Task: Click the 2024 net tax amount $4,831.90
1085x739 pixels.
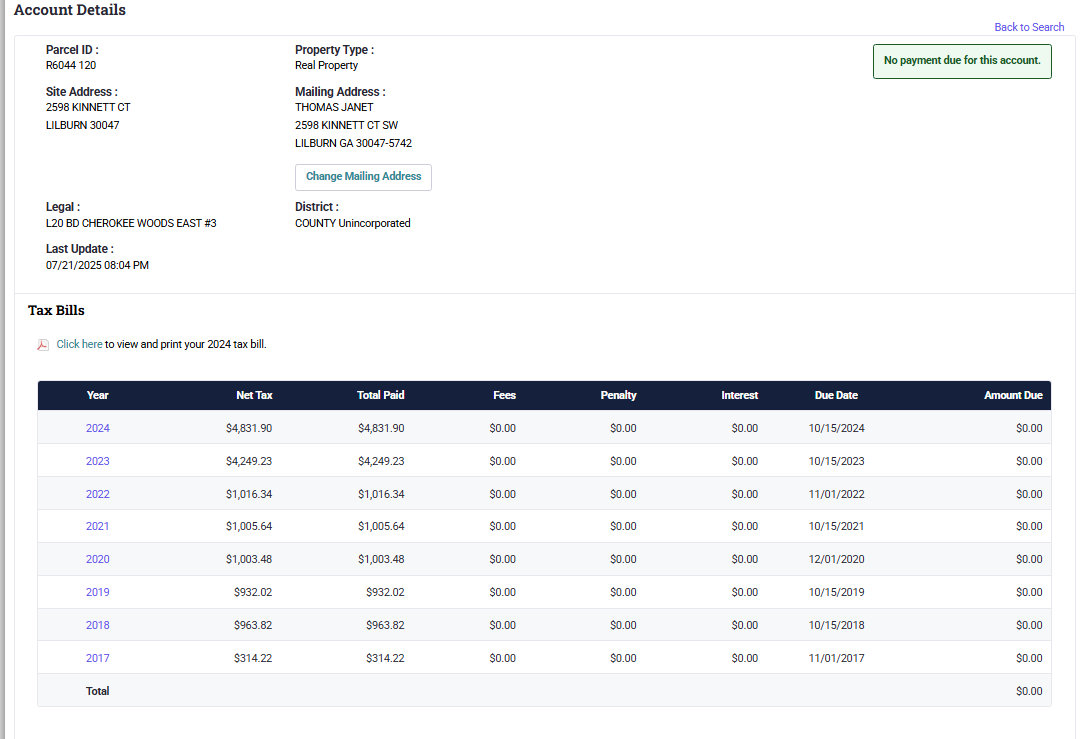Action: tap(249, 428)
